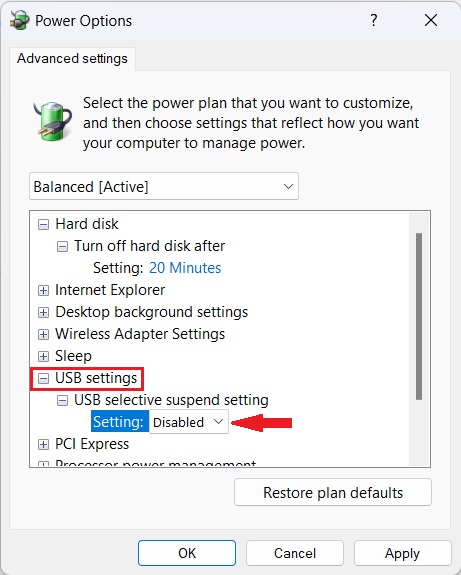This screenshot has height=575, width=461.
Task: Click the Power Options title bar icon
Action: point(20,21)
